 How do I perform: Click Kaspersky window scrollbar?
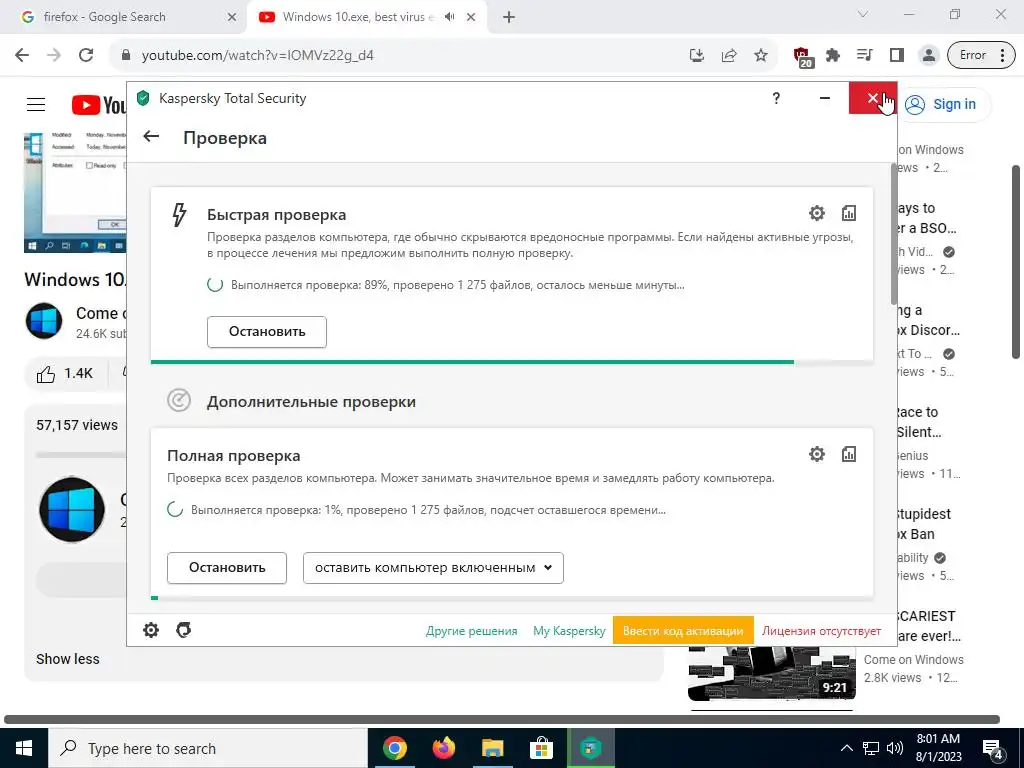tap(893, 234)
